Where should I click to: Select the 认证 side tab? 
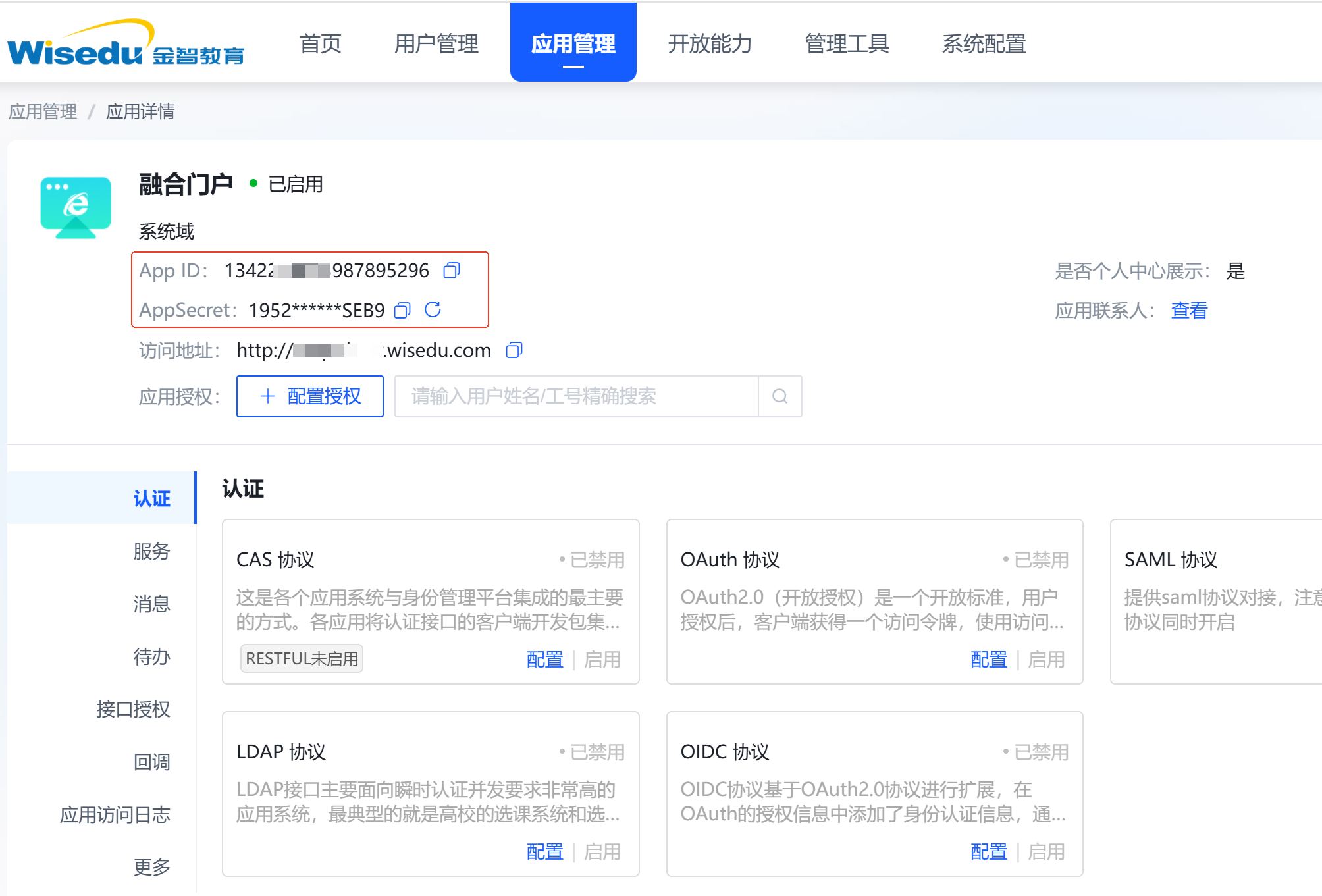pos(102,498)
